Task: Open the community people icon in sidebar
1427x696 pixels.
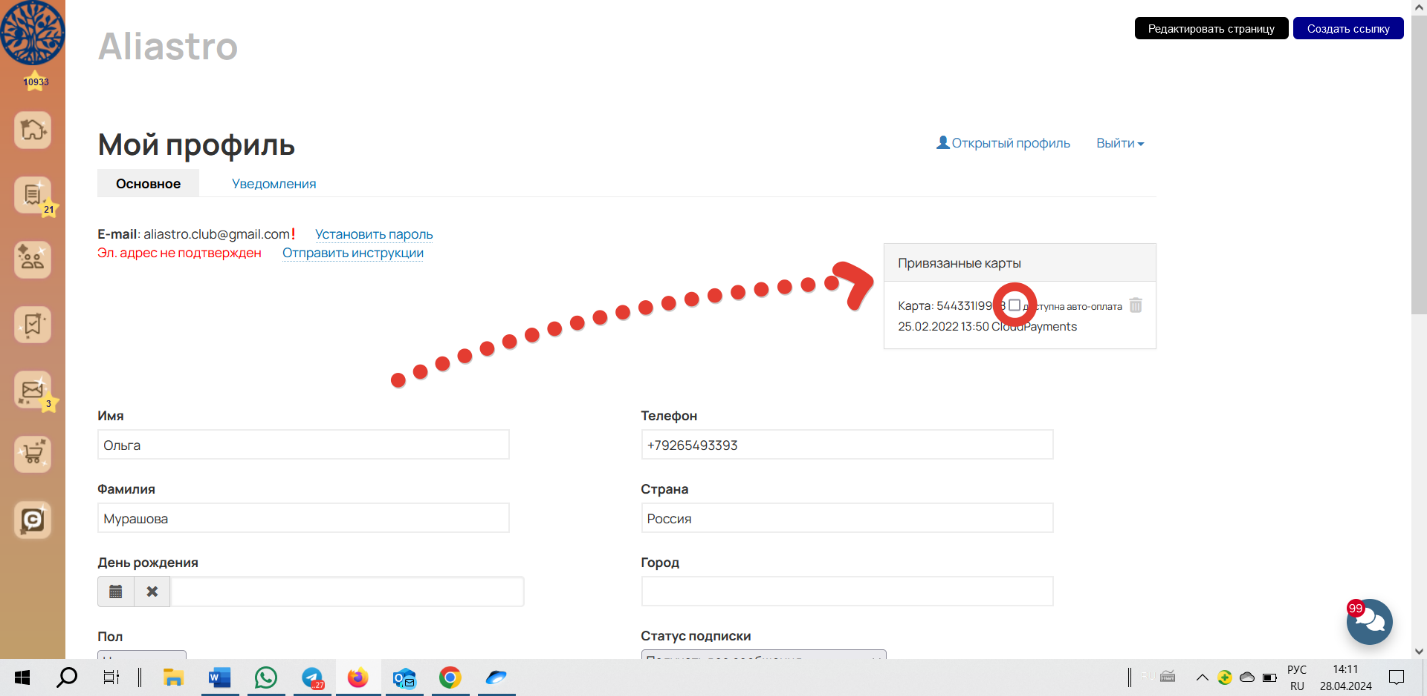Action: pyautogui.click(x=32, y=259)
